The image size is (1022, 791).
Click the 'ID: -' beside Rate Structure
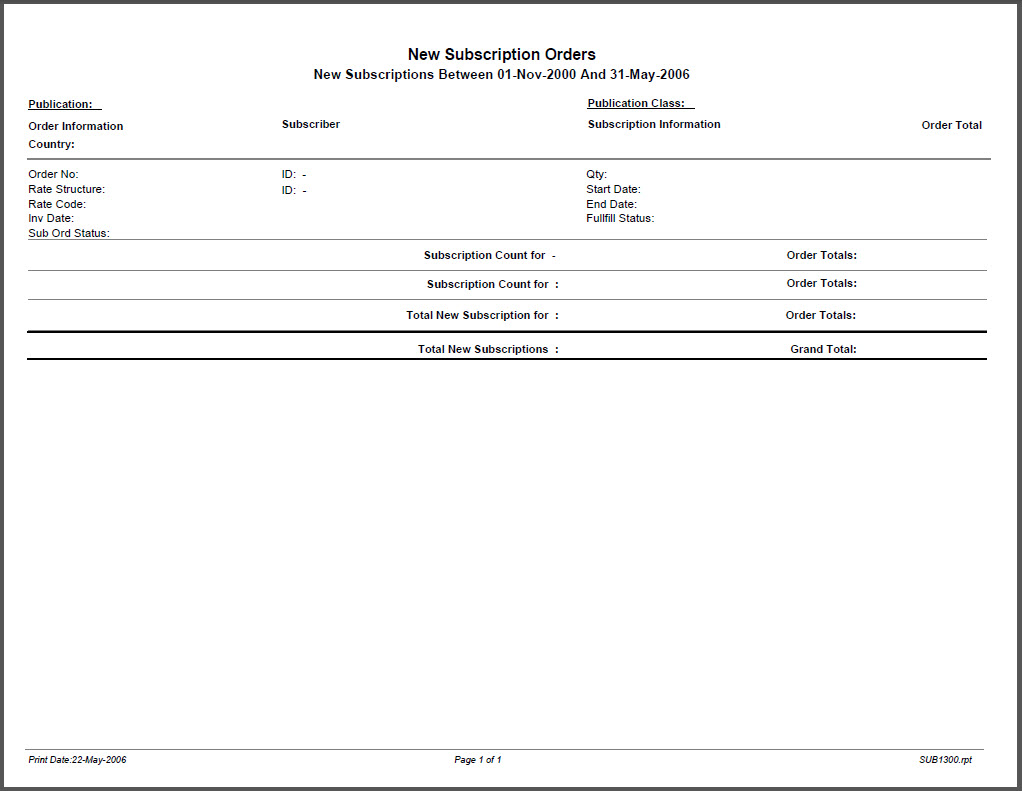tap(294, 191)
